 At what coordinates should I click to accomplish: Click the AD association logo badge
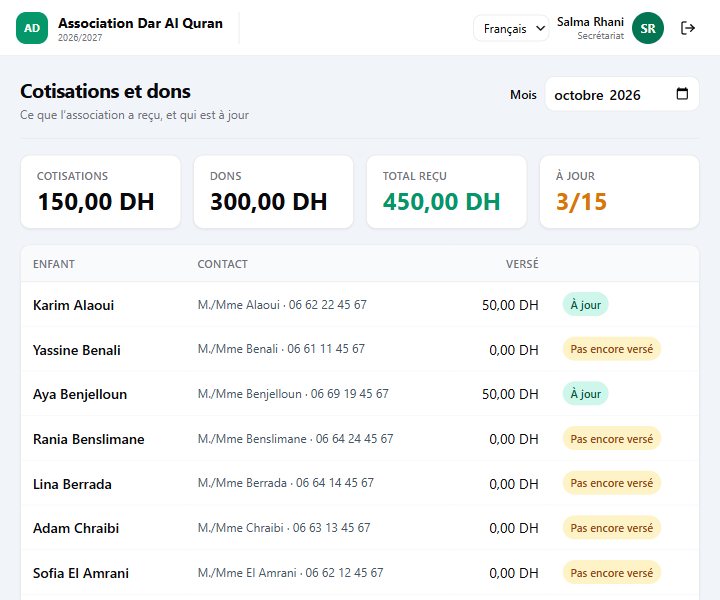(x=32, y=28)
